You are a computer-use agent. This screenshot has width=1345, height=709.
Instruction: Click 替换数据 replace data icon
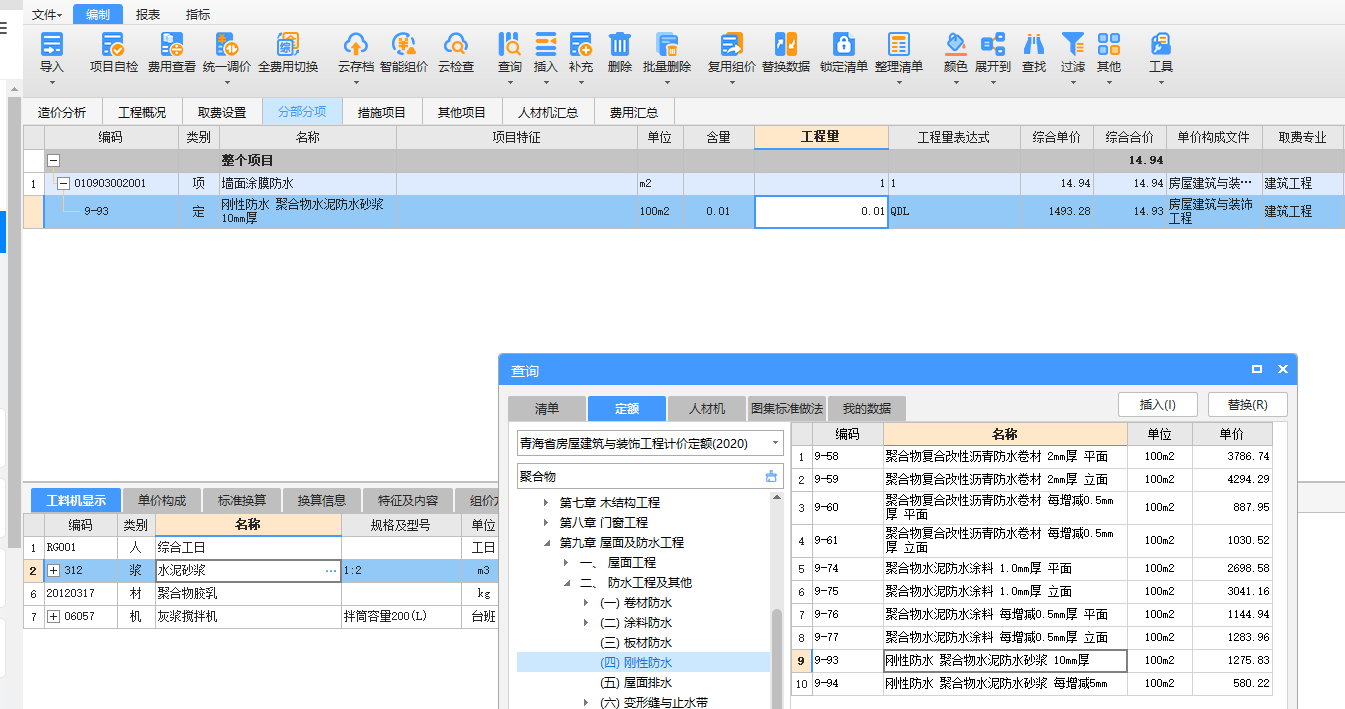tap(786, 44)
